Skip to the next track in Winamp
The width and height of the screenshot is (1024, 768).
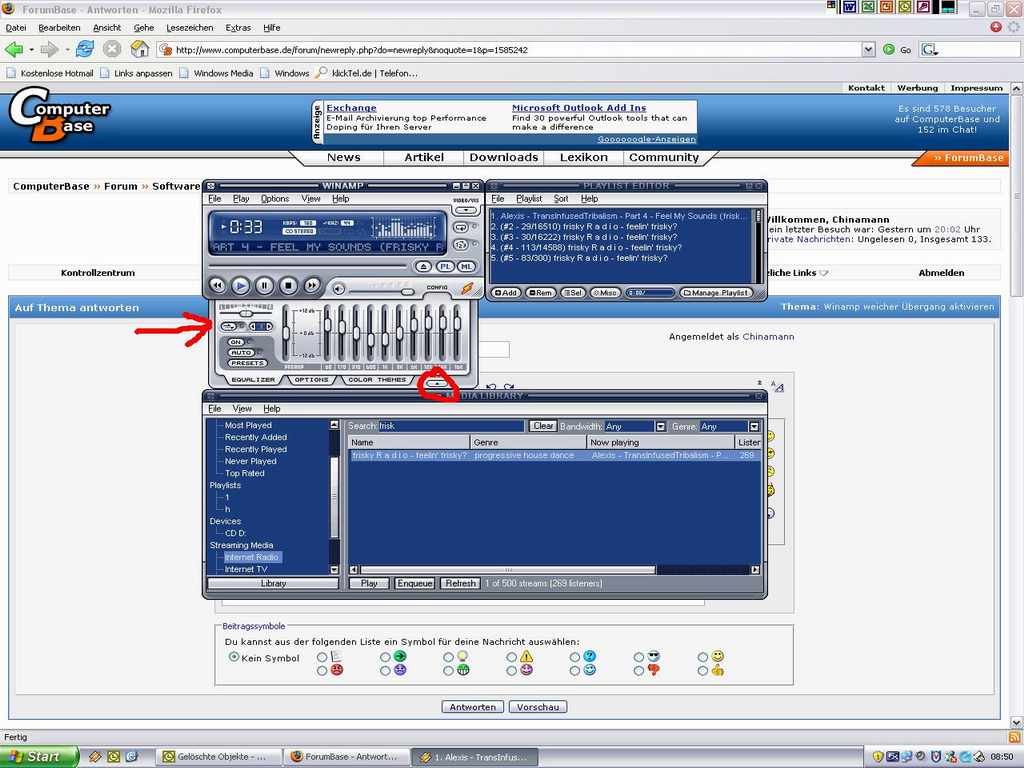[312, 285]
